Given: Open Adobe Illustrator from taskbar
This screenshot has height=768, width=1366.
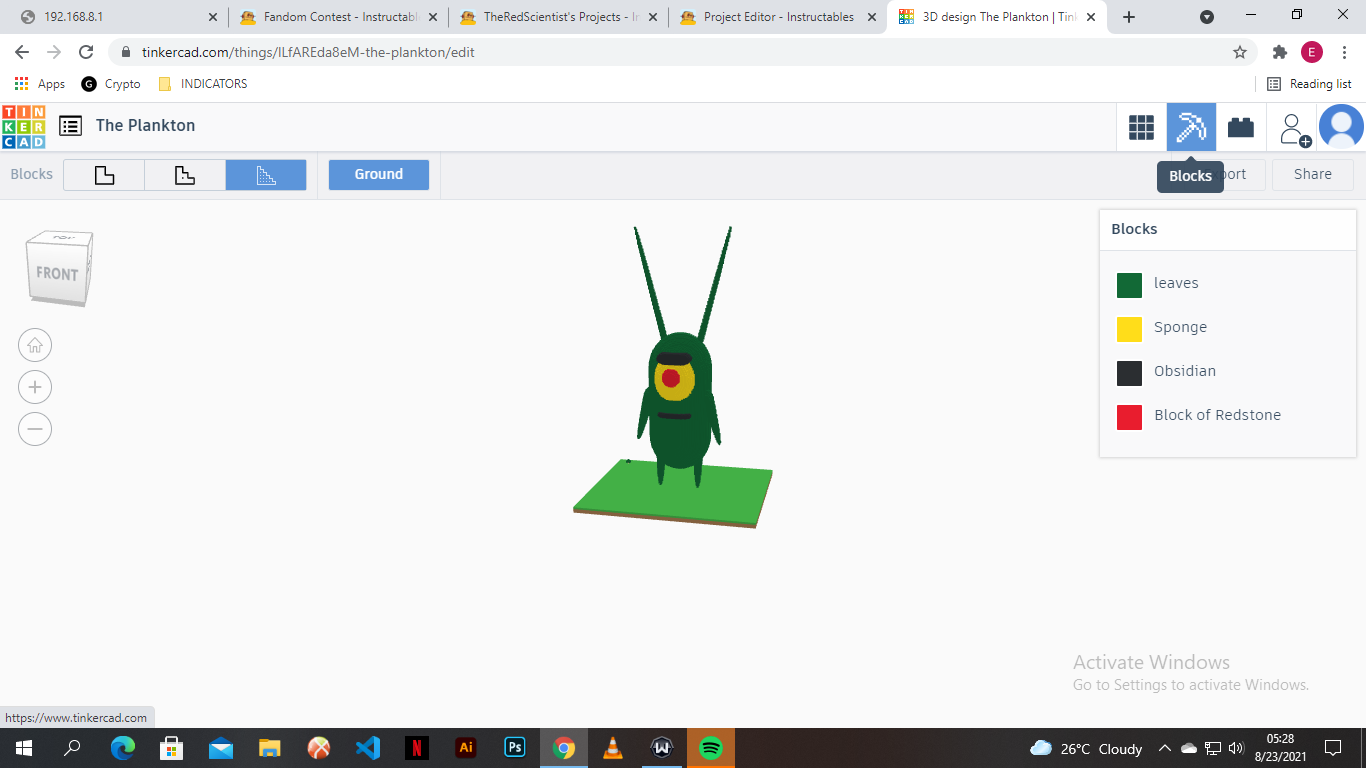Looking at the screenshot, I should click(465, 748).
